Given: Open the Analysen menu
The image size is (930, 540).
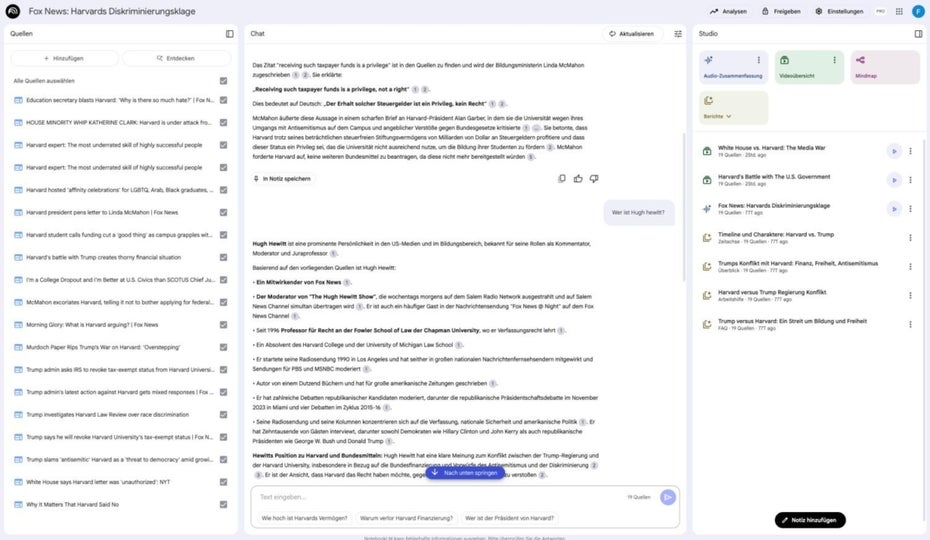Looking at the screenshot, I should [728, 11].
